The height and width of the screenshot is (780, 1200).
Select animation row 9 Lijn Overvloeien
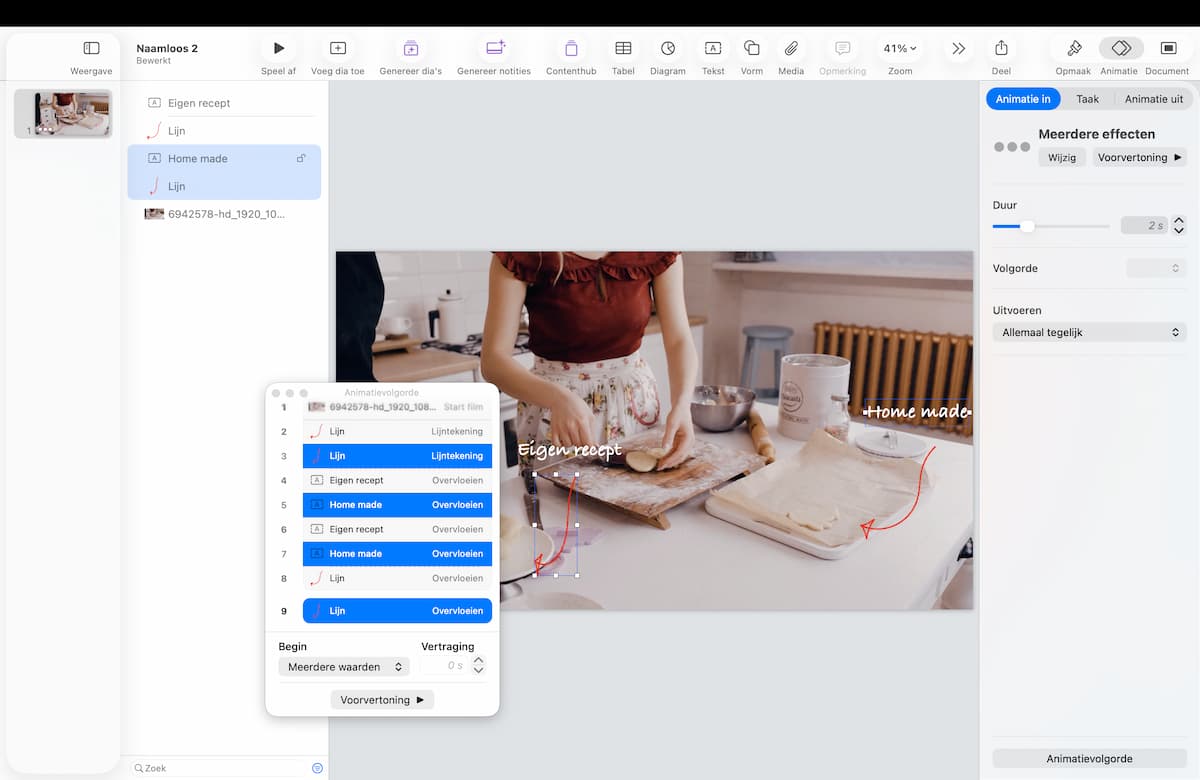[x=397, y=610]
